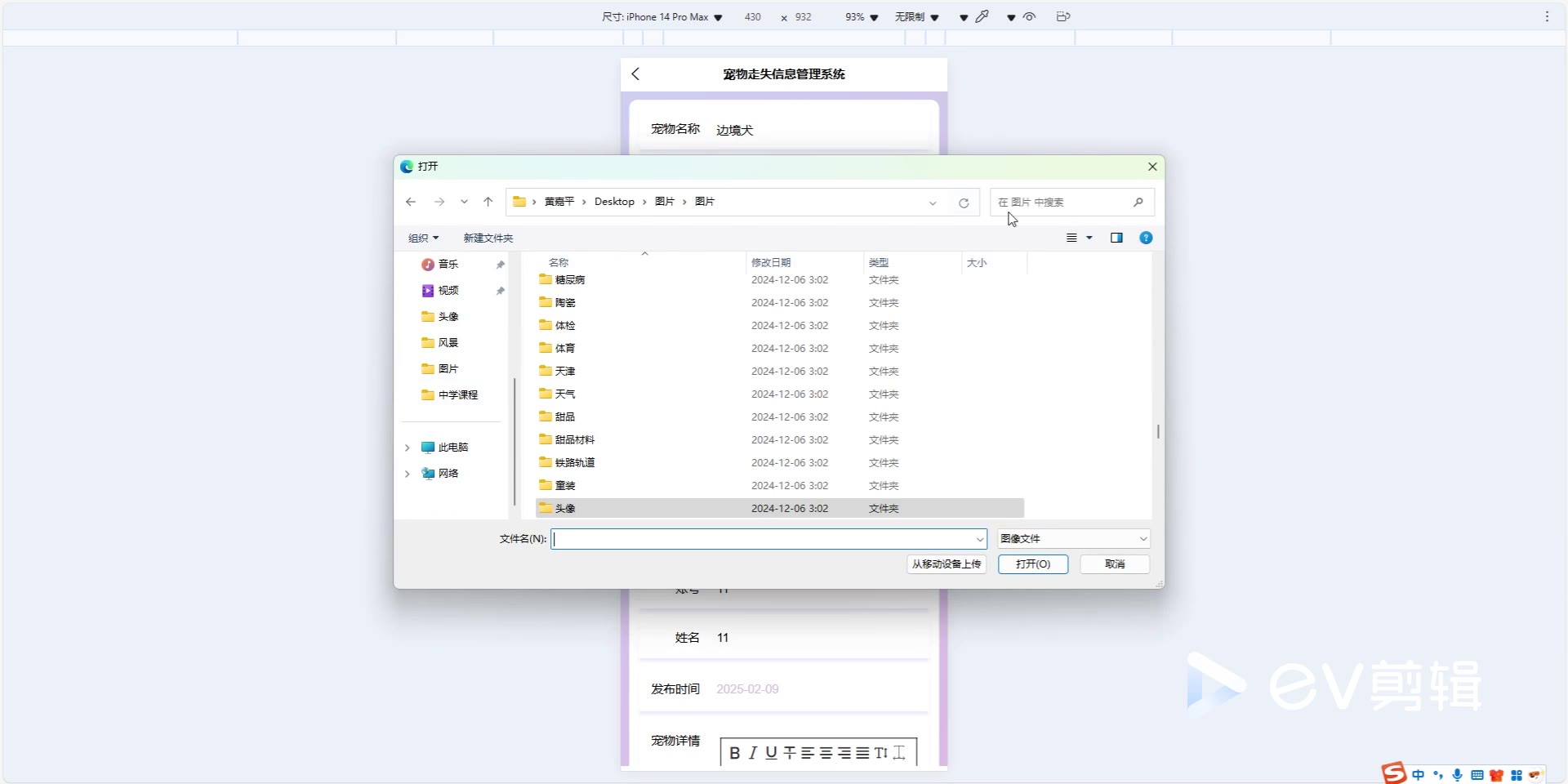
Task: Expand the 此电脑 tree node
Action: tap(408, 448)
